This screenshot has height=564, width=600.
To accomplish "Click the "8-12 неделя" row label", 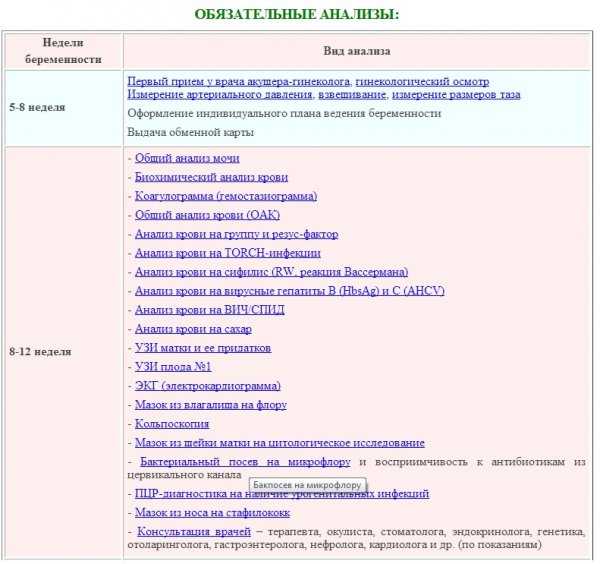I will point(40,352).
